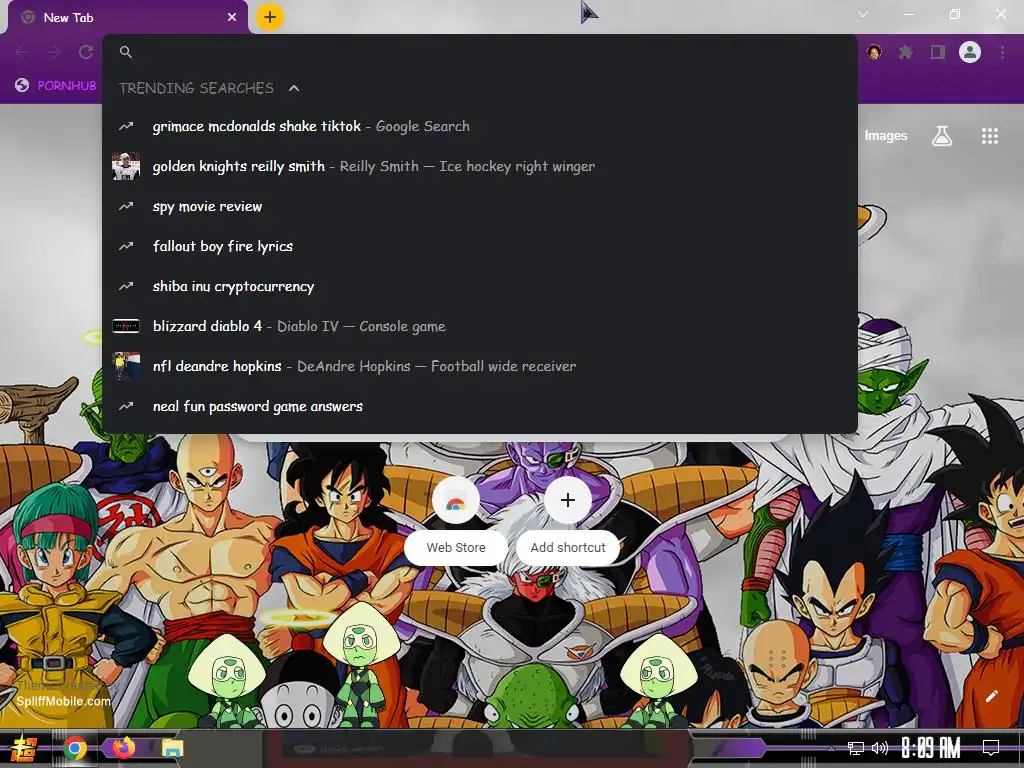Open the Google apps grid icon
1024x768 pixels.
coord(990,136)
